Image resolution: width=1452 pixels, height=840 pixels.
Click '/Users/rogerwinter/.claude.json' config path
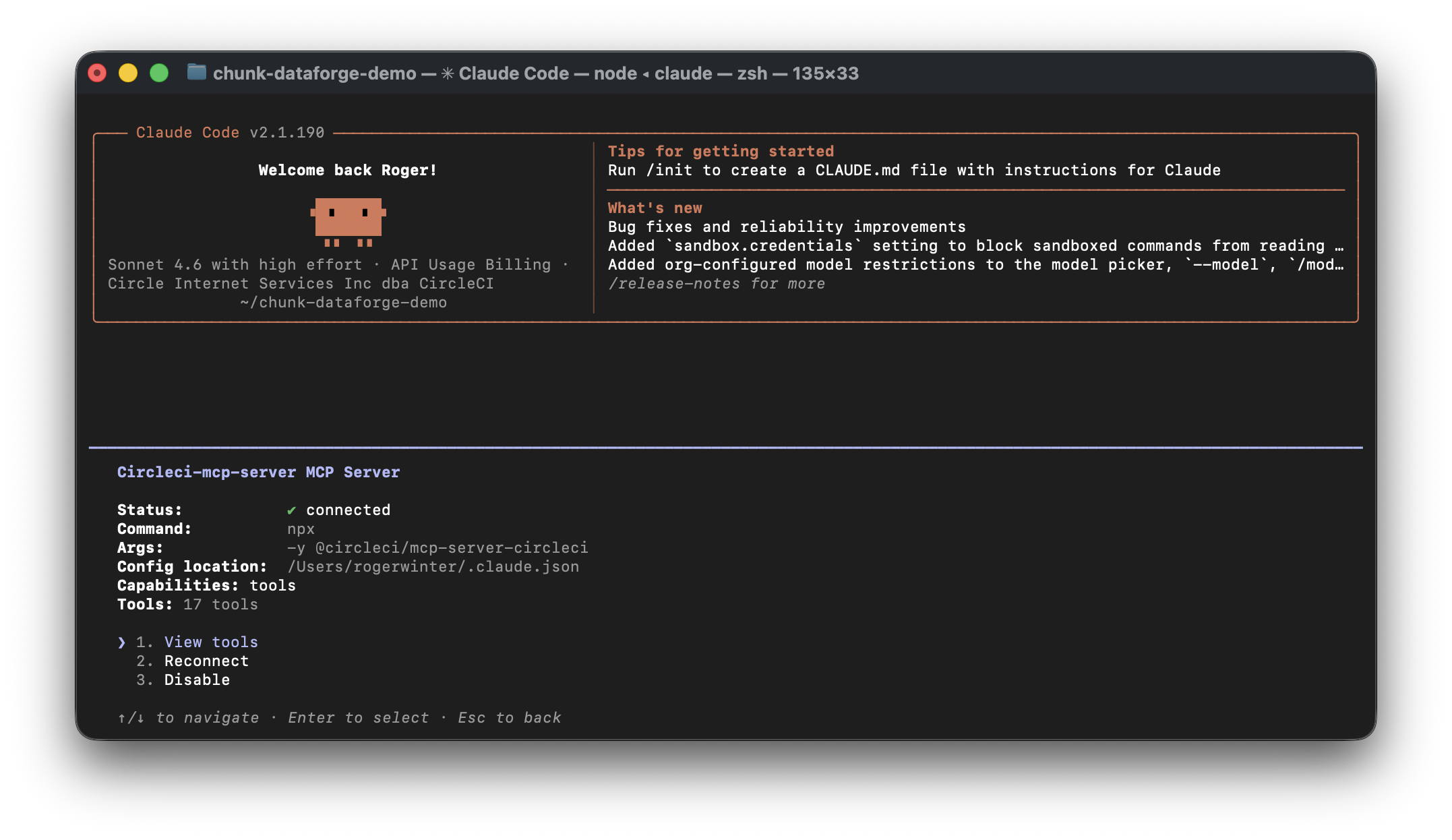433,566
